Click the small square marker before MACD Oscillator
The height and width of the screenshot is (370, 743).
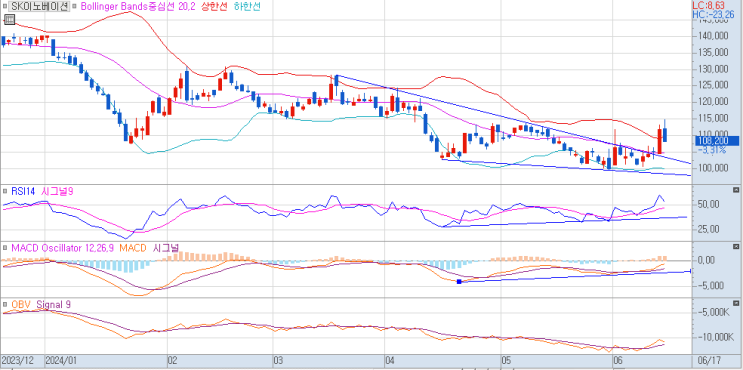click(5, 248)
